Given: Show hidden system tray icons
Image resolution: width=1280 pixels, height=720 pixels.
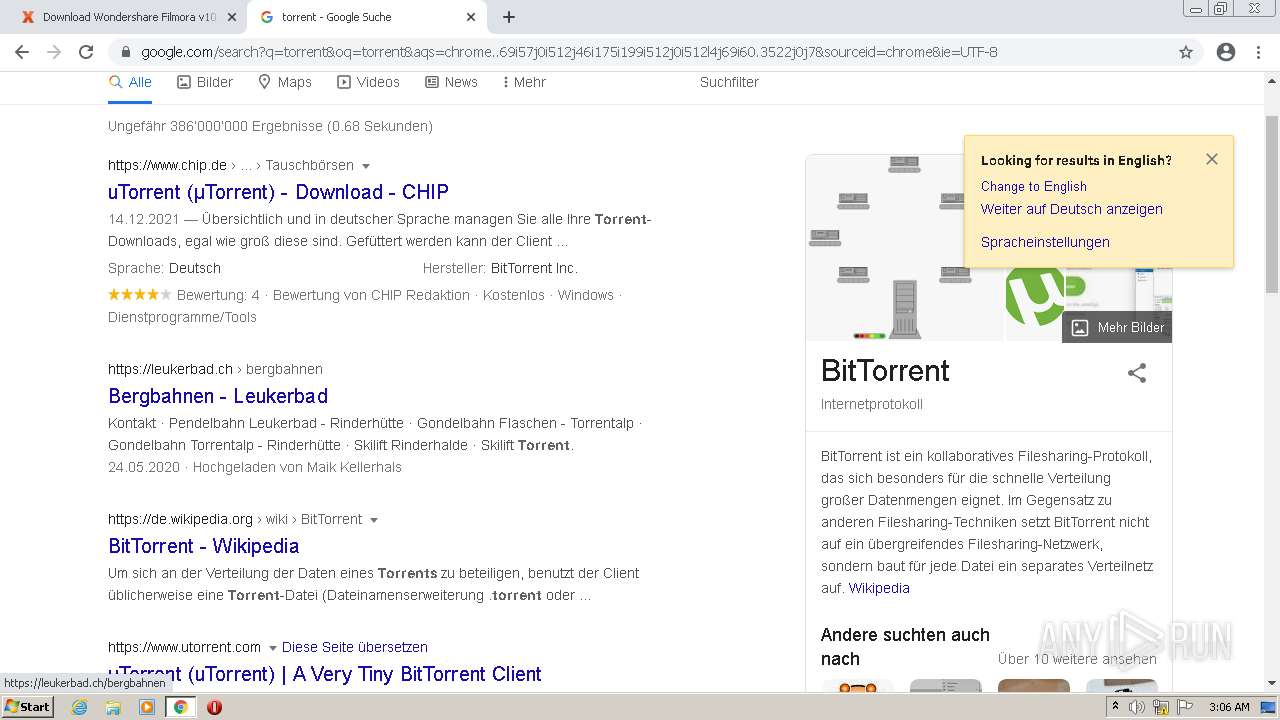Looking at the screenshot, I should coord(1118,707).
